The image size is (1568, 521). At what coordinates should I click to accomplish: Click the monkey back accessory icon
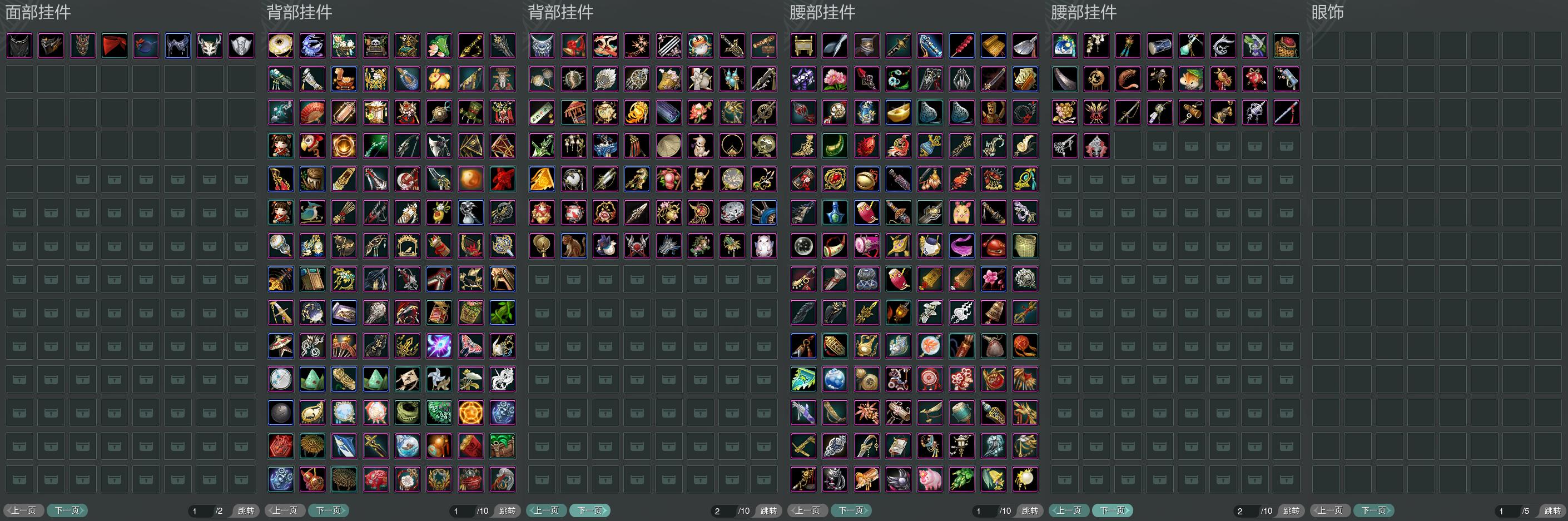point(573,246)
